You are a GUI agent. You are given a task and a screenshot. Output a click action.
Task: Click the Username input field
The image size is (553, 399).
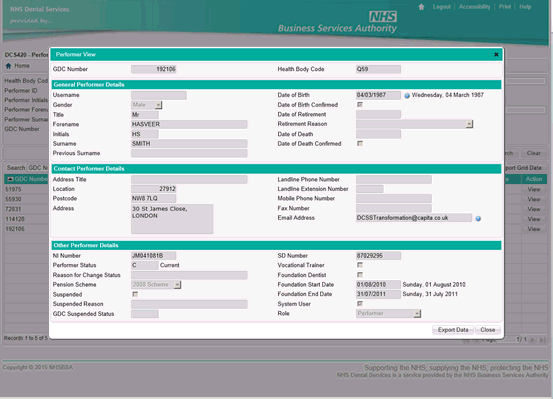point(159,95)
